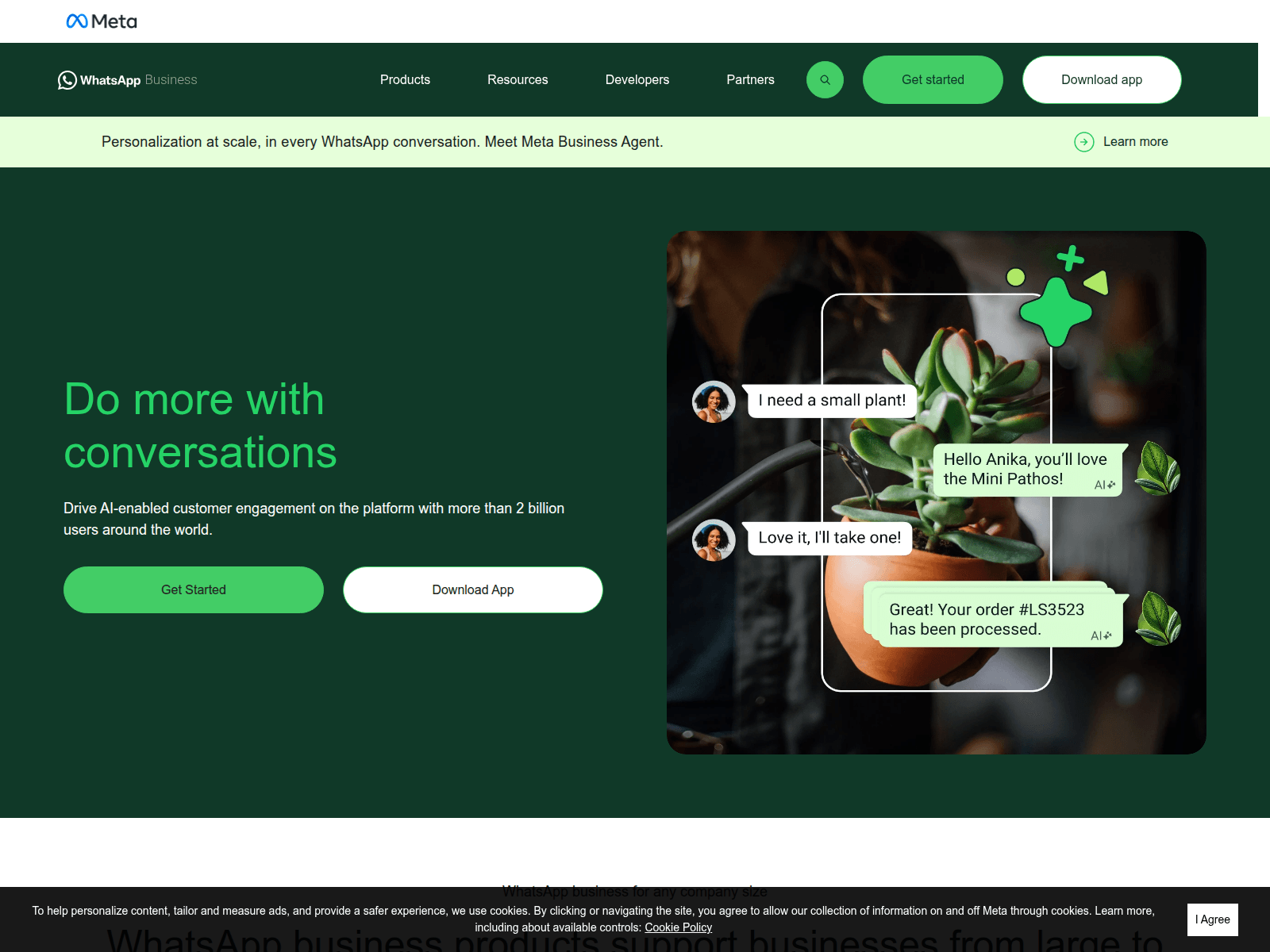Image resolution: width=1270 pixels, height=952 pixels.
Task: Open the Products menu
Action: click(x=405, y=79)
